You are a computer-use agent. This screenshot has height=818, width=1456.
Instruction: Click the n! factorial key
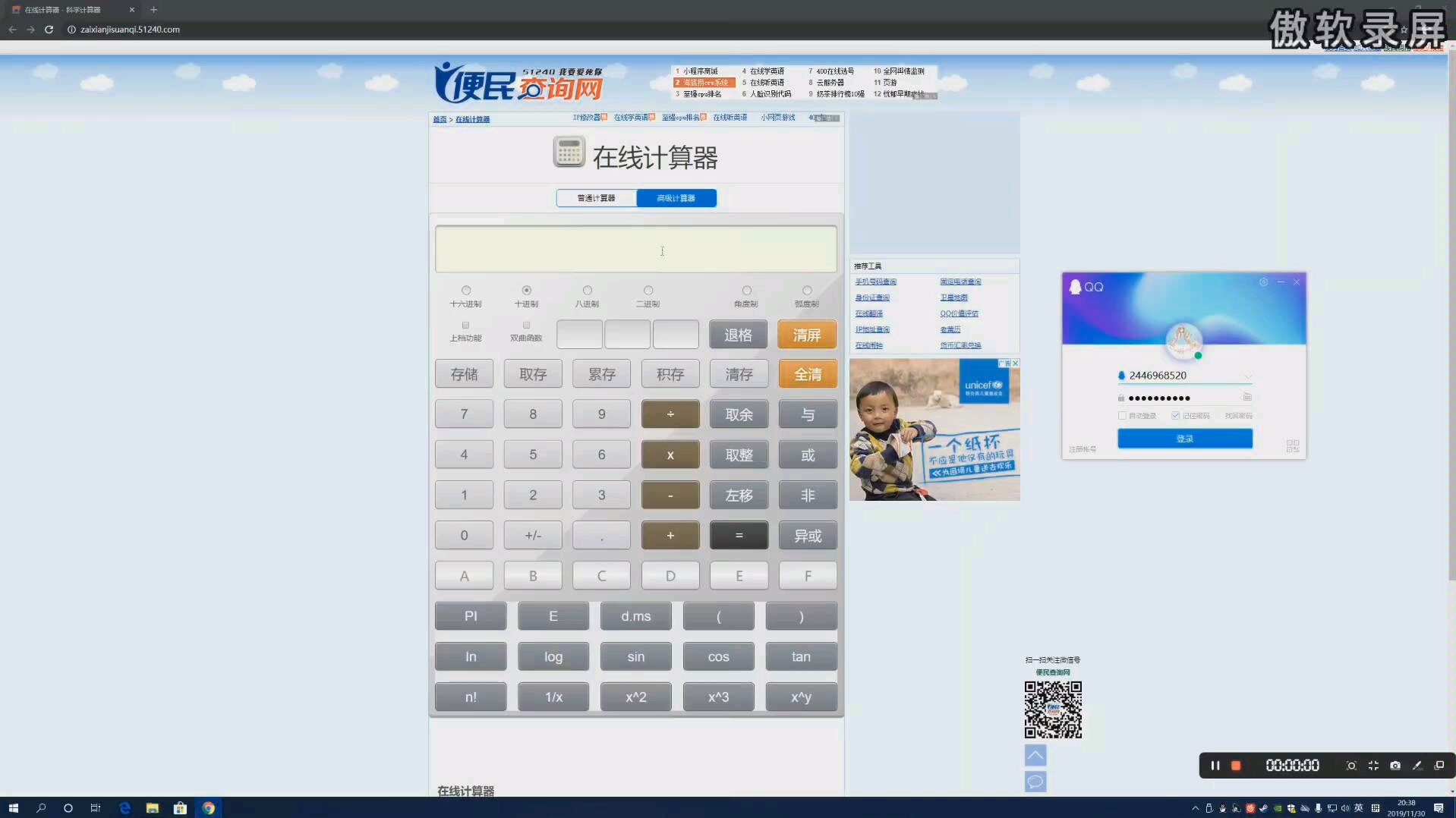pyautogui.click(x=471, y=697)
